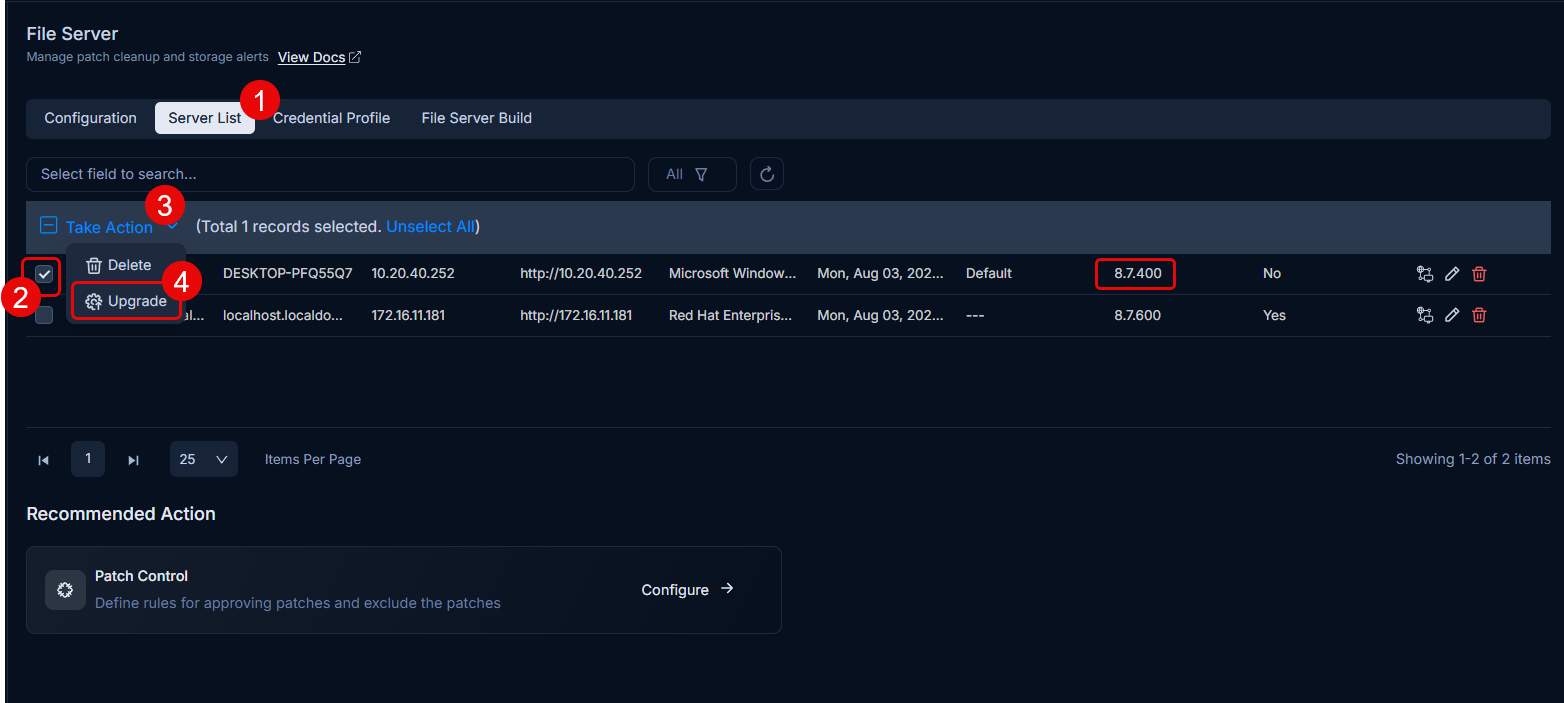Click the No value in first row
Viewport: 1564px width, 703px height.
1272,273
